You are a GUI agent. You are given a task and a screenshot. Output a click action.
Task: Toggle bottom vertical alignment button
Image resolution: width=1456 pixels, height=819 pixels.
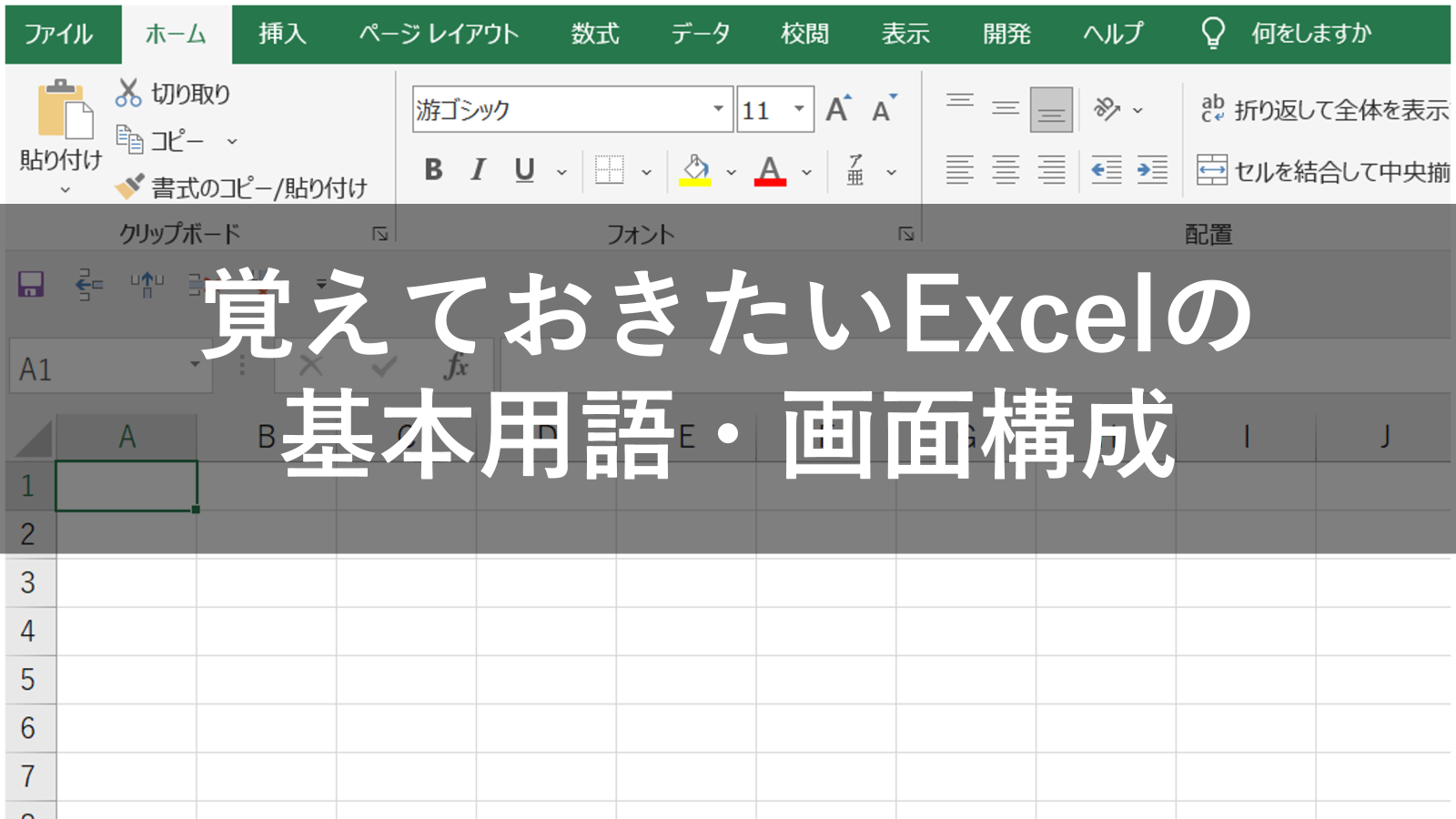(x=1051, y=110)
